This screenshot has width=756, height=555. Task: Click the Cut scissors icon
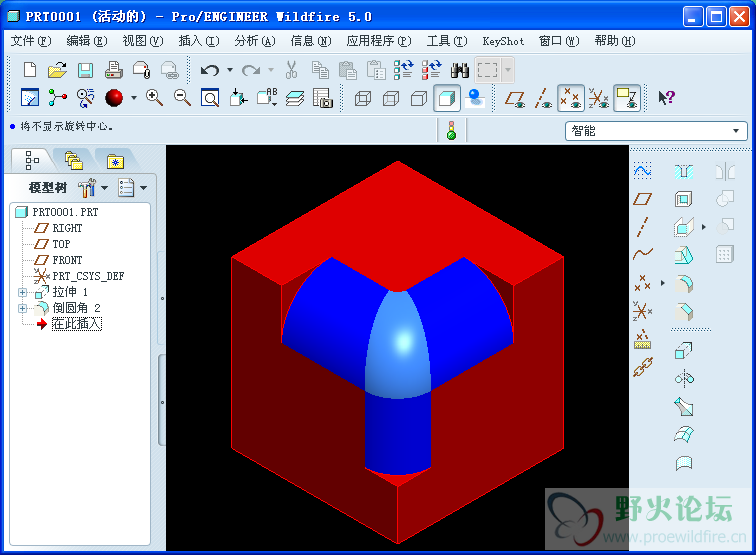[291, 70]
